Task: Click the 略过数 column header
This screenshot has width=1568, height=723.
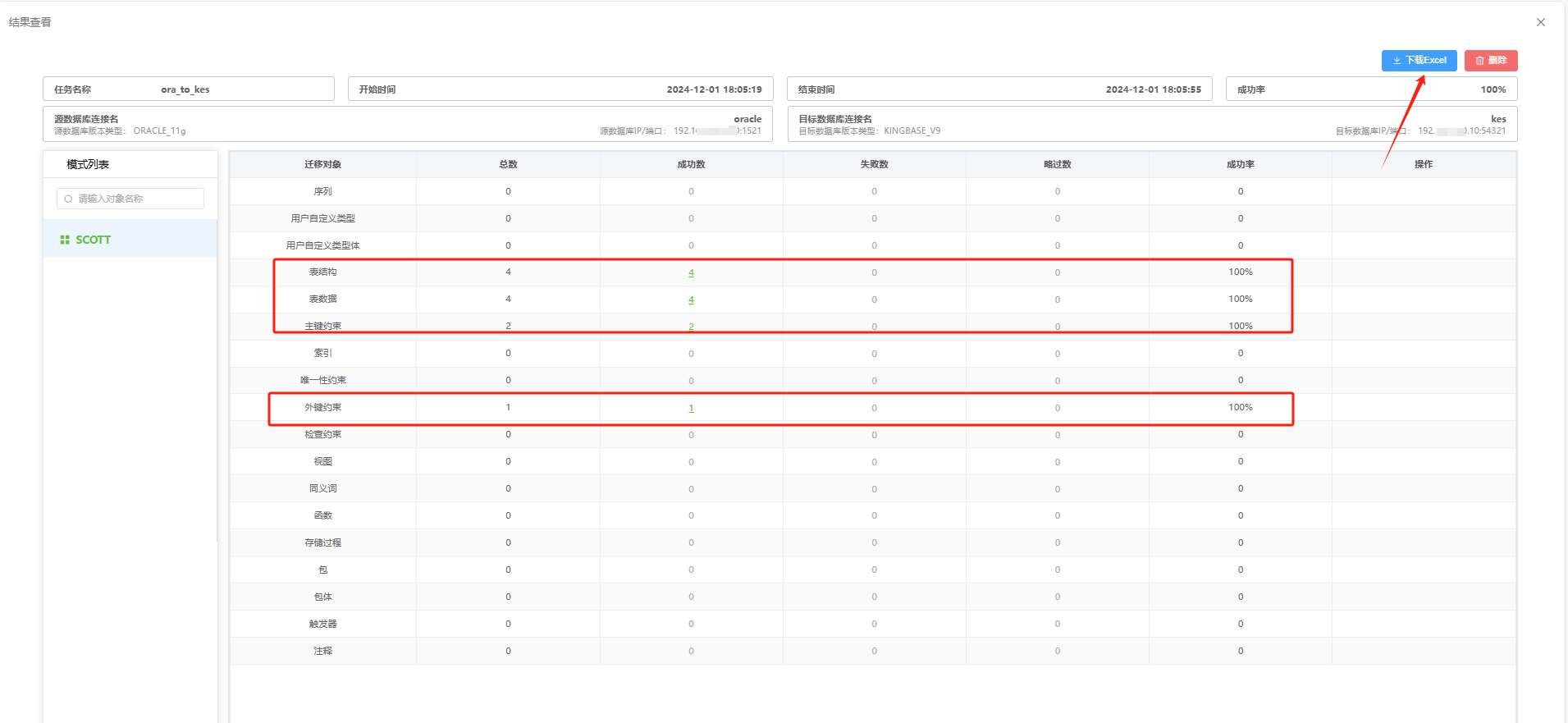Action: (1058, 164)
